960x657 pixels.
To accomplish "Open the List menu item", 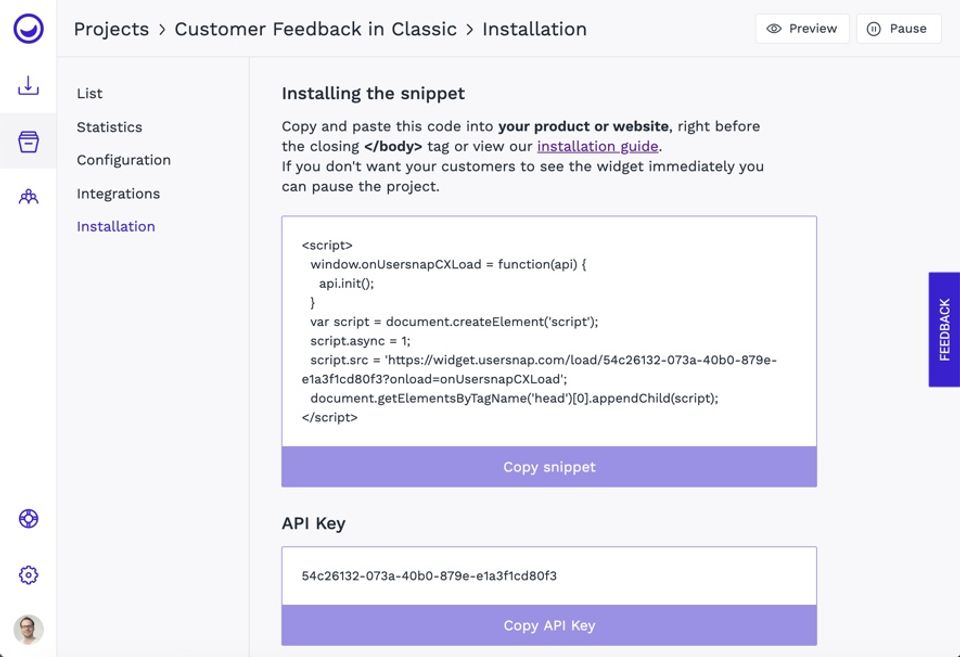I will 90,93.
